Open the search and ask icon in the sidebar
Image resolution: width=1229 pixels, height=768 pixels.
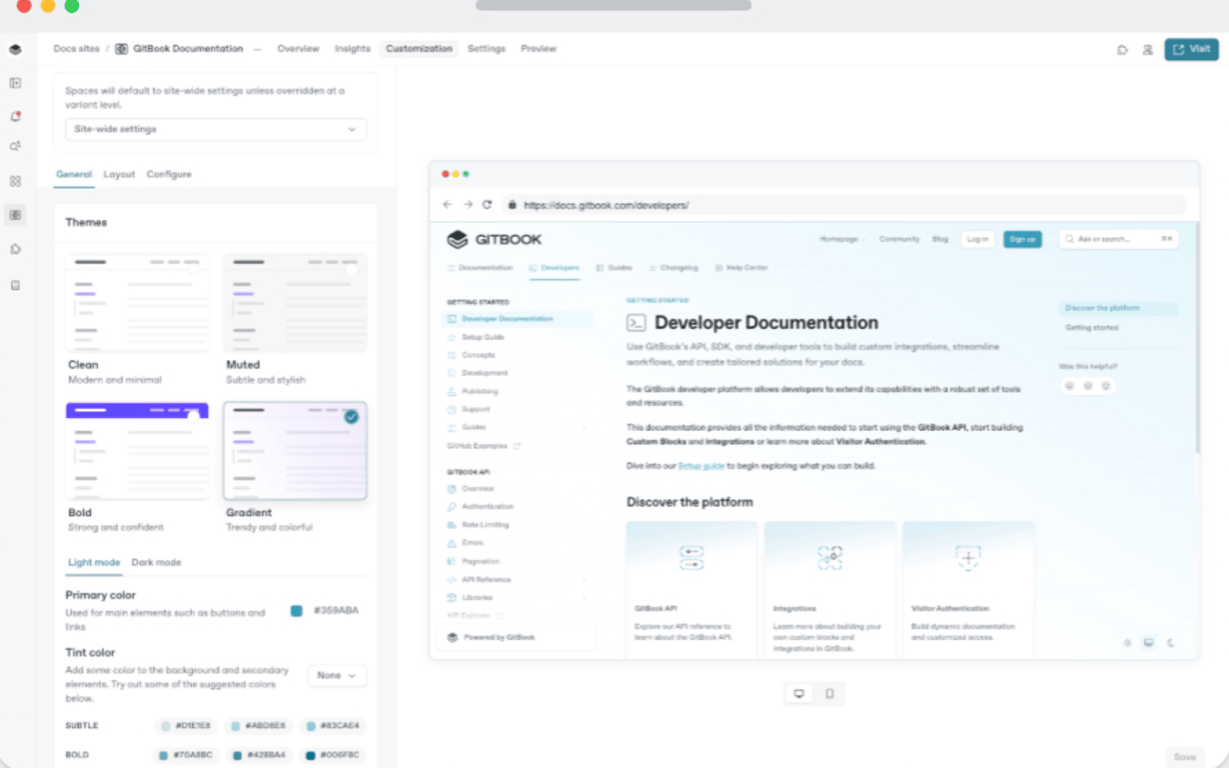(x=15, y=146)
